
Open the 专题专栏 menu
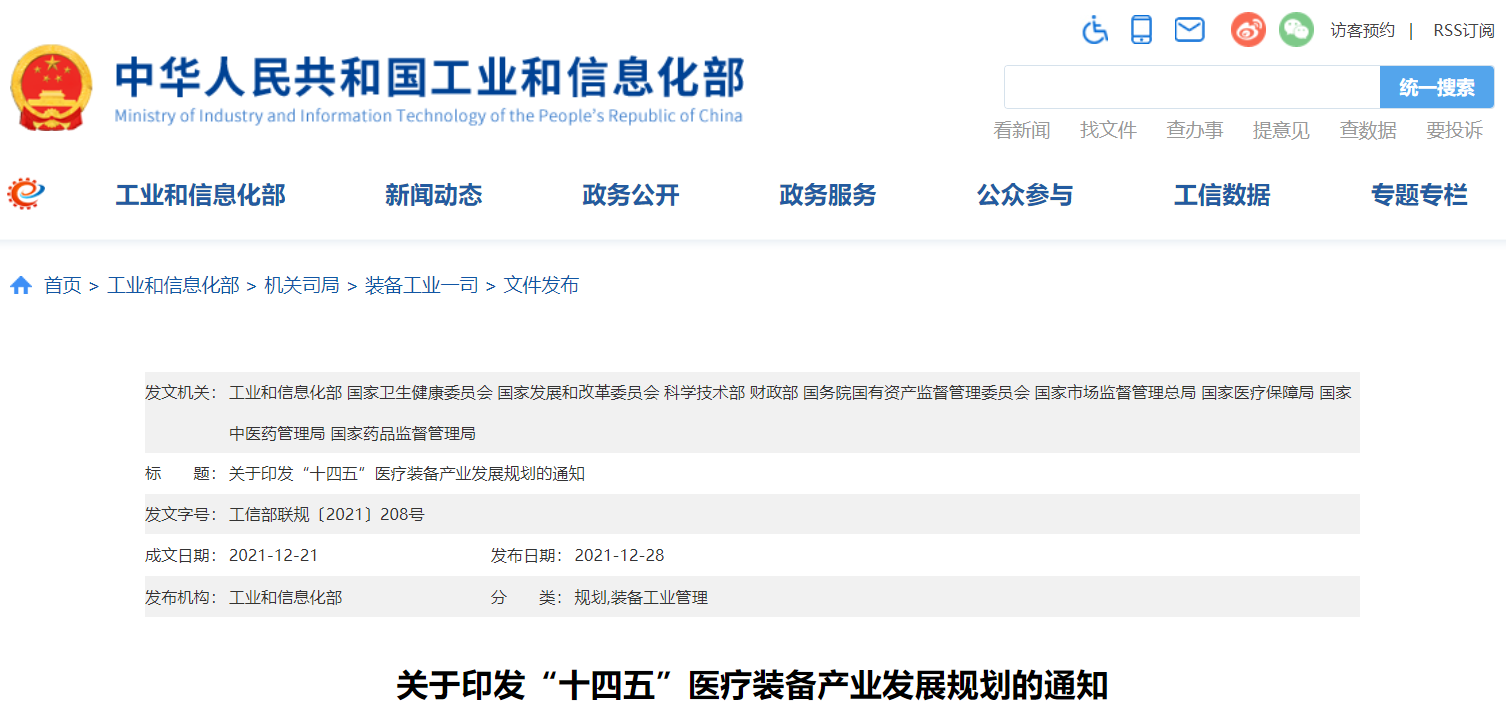1419,195
